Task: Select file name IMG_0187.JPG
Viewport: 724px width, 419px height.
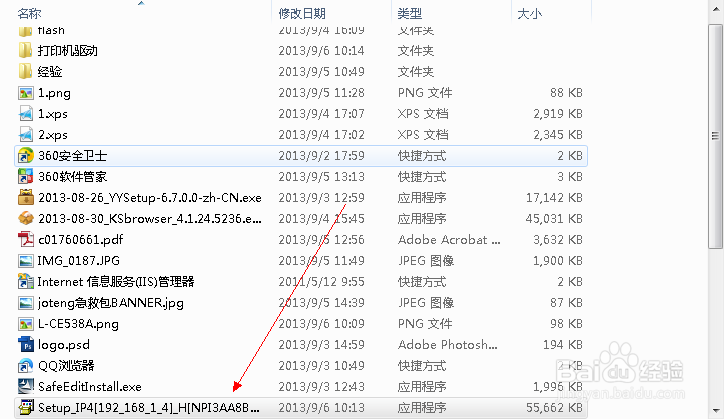Action: [78, 261]
